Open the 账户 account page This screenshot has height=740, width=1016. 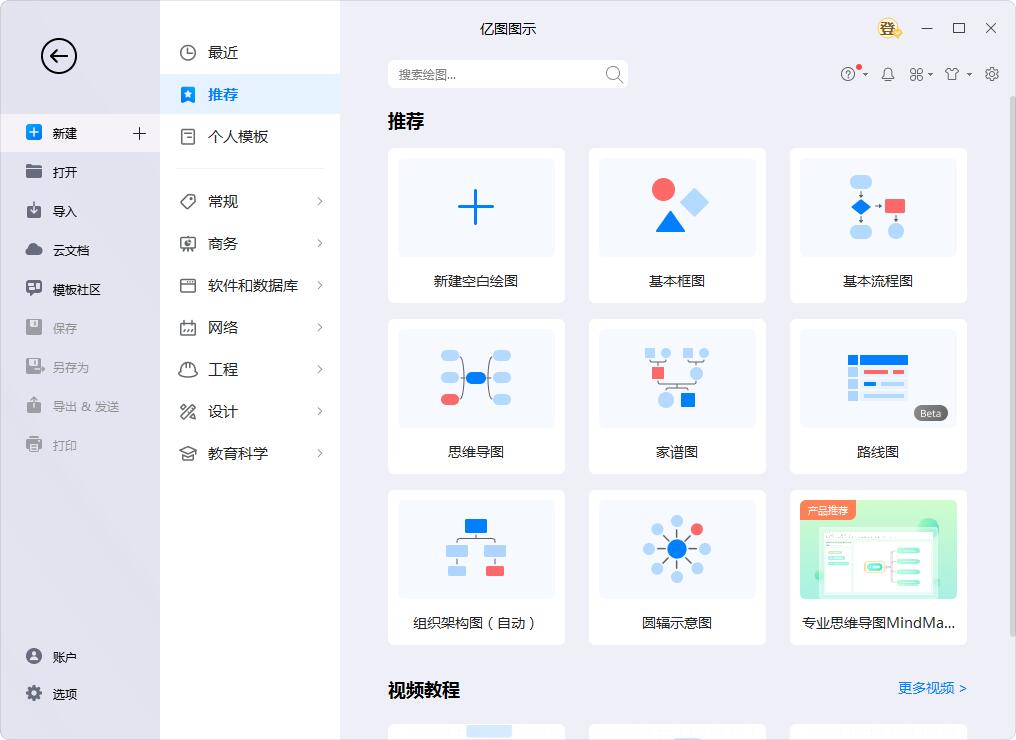[x=80, y=656]
